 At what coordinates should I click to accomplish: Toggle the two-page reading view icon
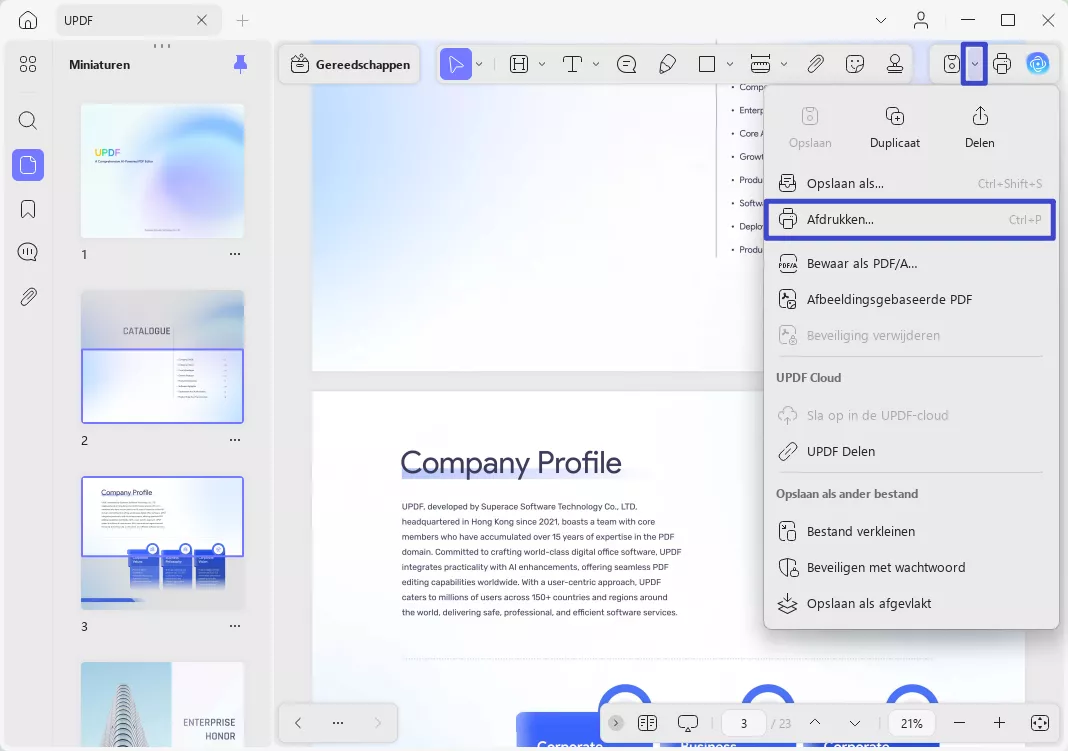647,723
